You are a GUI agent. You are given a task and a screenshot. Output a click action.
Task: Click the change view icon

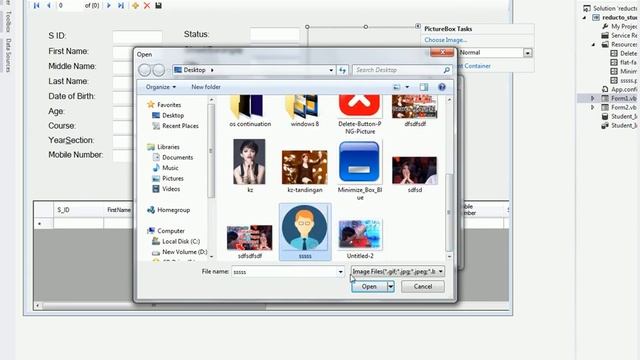pos(397,87)
